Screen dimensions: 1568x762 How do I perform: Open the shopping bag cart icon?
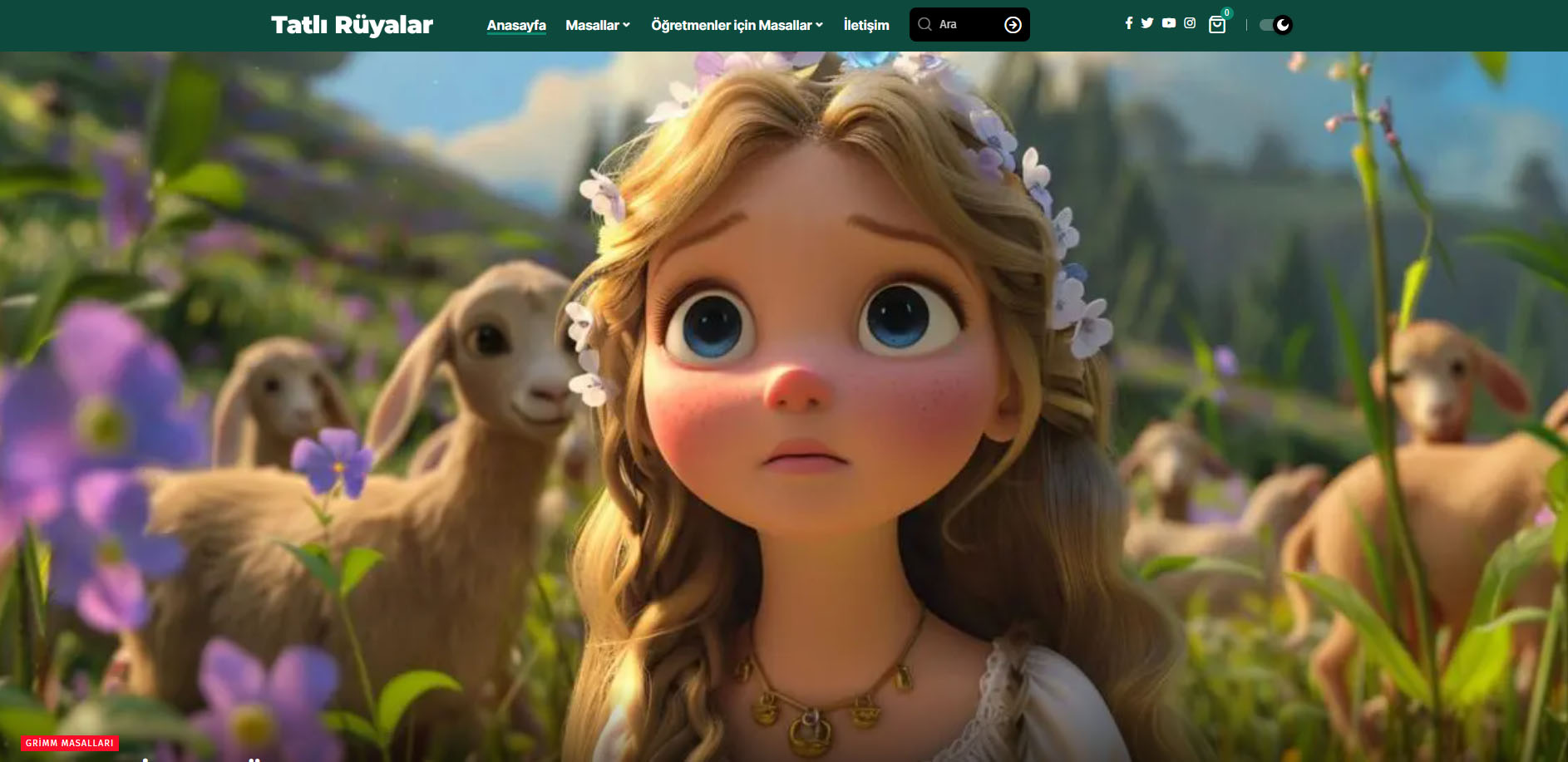[x=1217, y=25]
